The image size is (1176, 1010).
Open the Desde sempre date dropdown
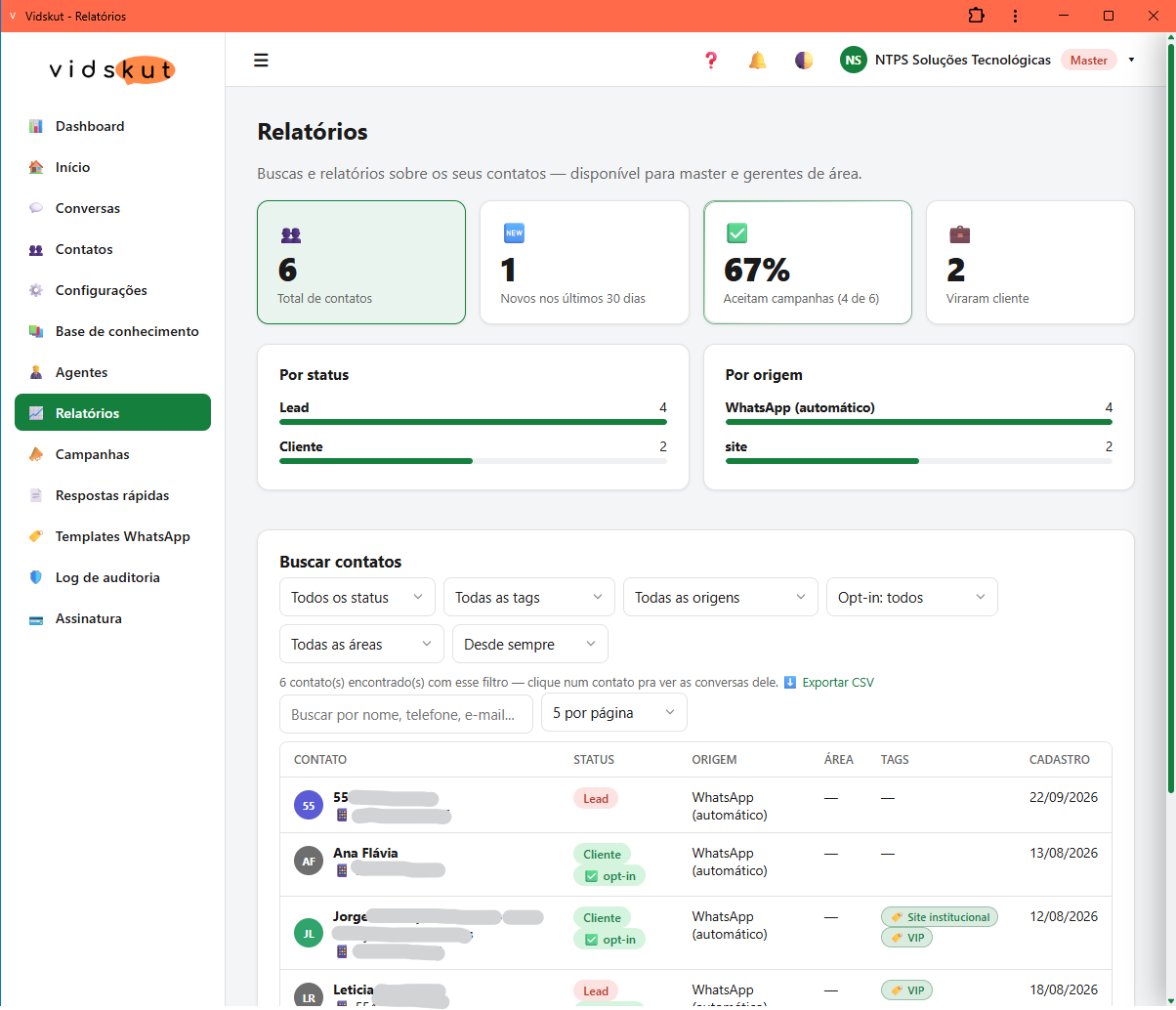pos(530,644)
